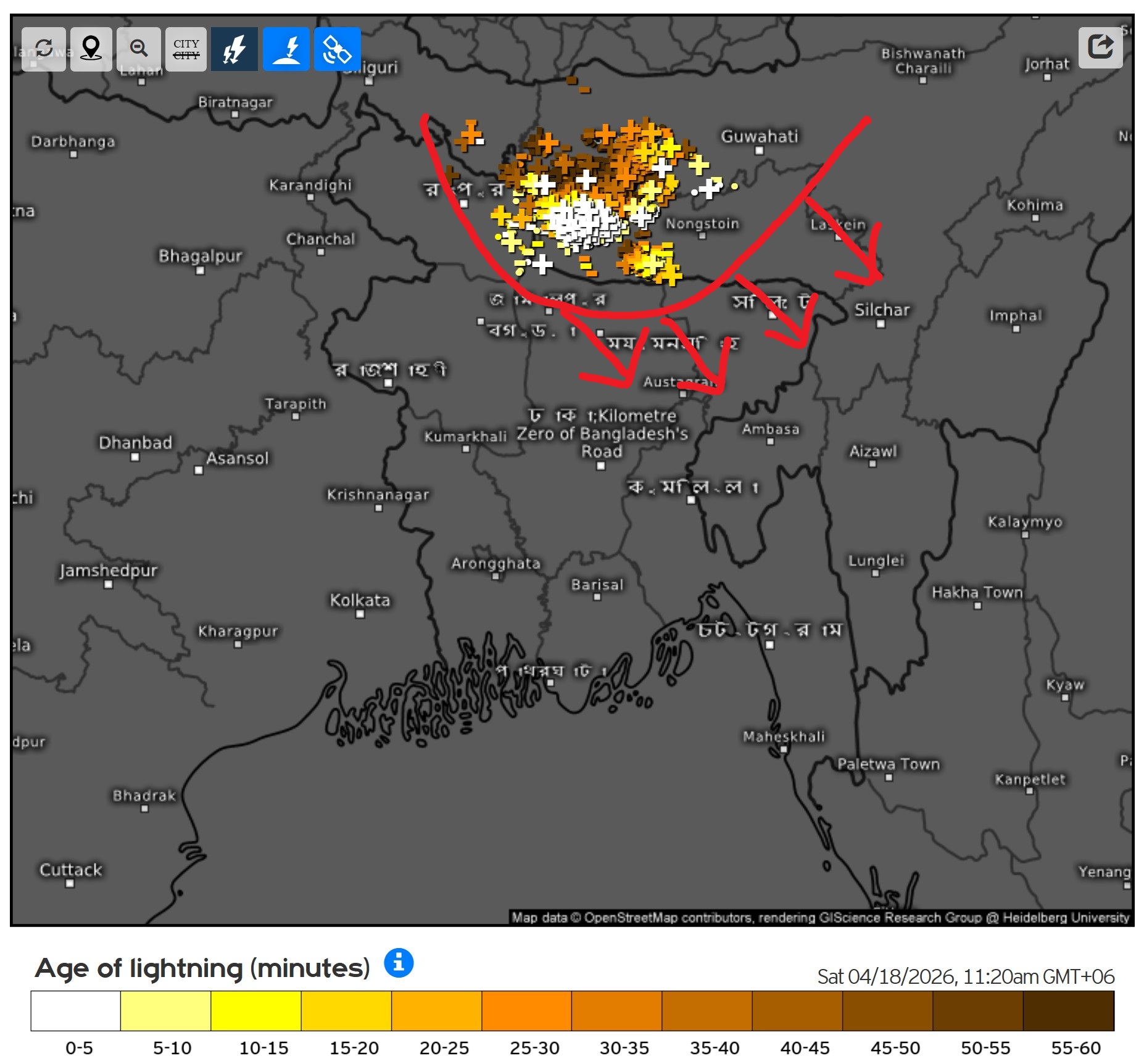The height and width of the screenshot is (1064, 1144).
Task: Click the date and time stamp text
Action: coord(965,976)
